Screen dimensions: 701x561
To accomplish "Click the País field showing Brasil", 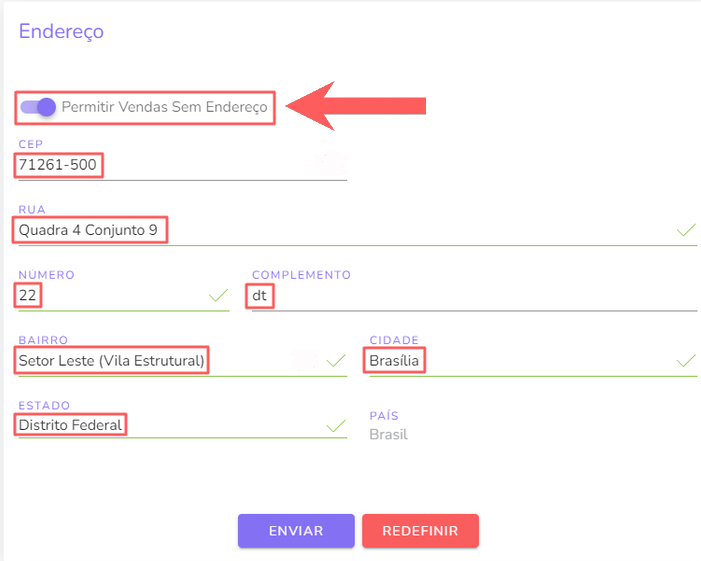I will point(389,434).
